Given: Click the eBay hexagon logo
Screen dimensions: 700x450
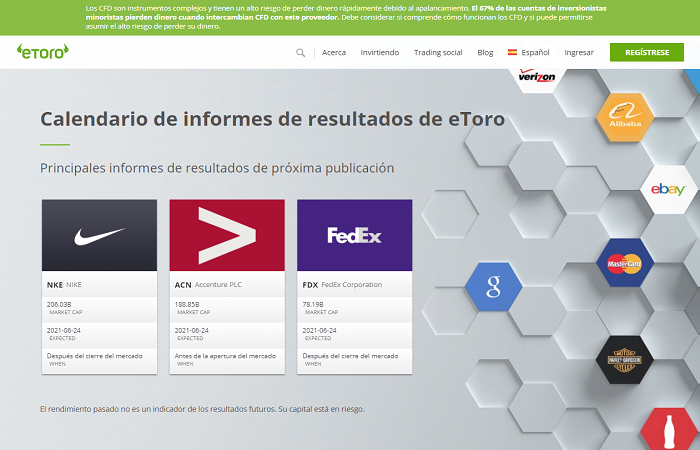Looking at the screenshot, I should point(668,189).
